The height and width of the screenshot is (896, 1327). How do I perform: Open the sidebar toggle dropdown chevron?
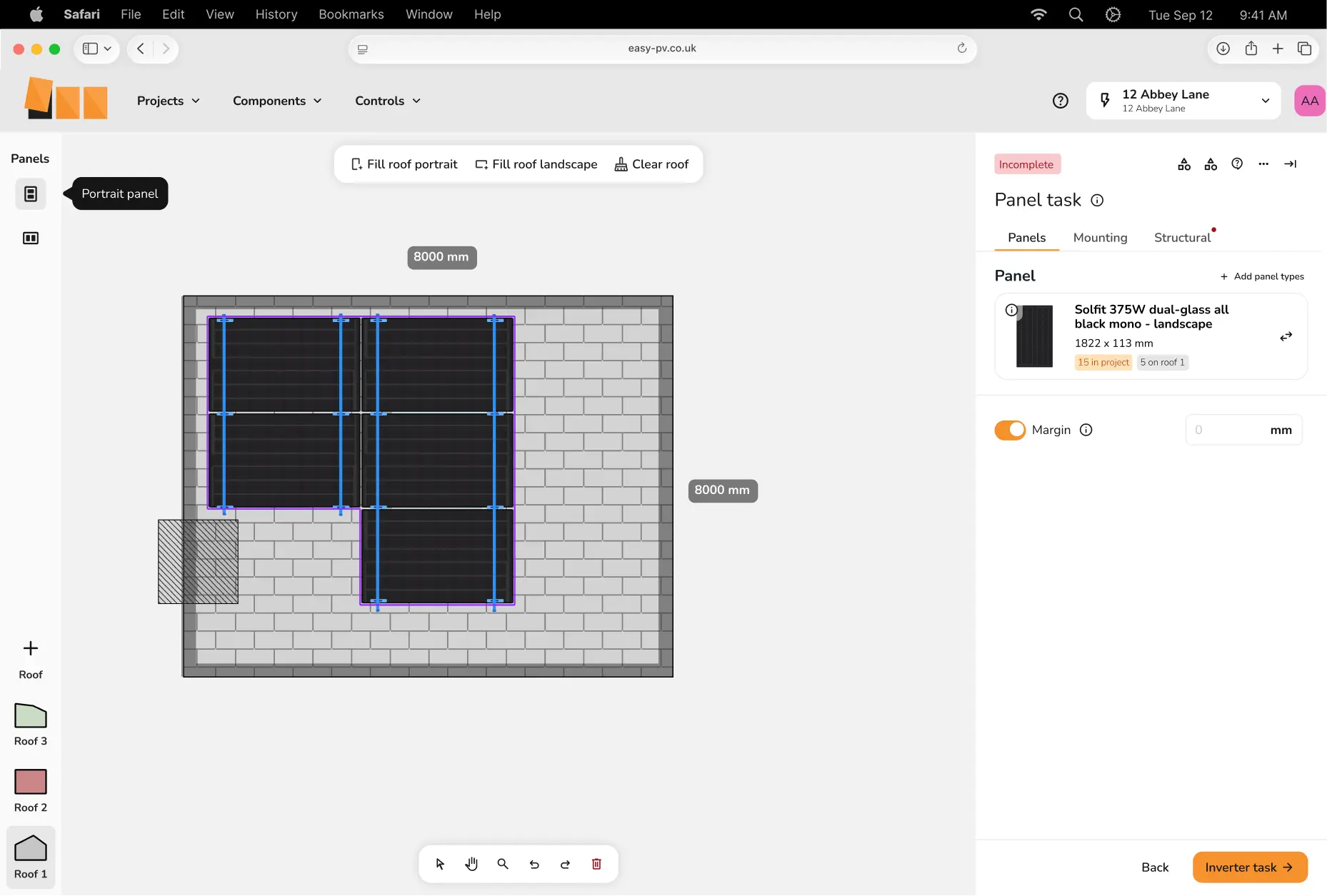click(108, 49)
